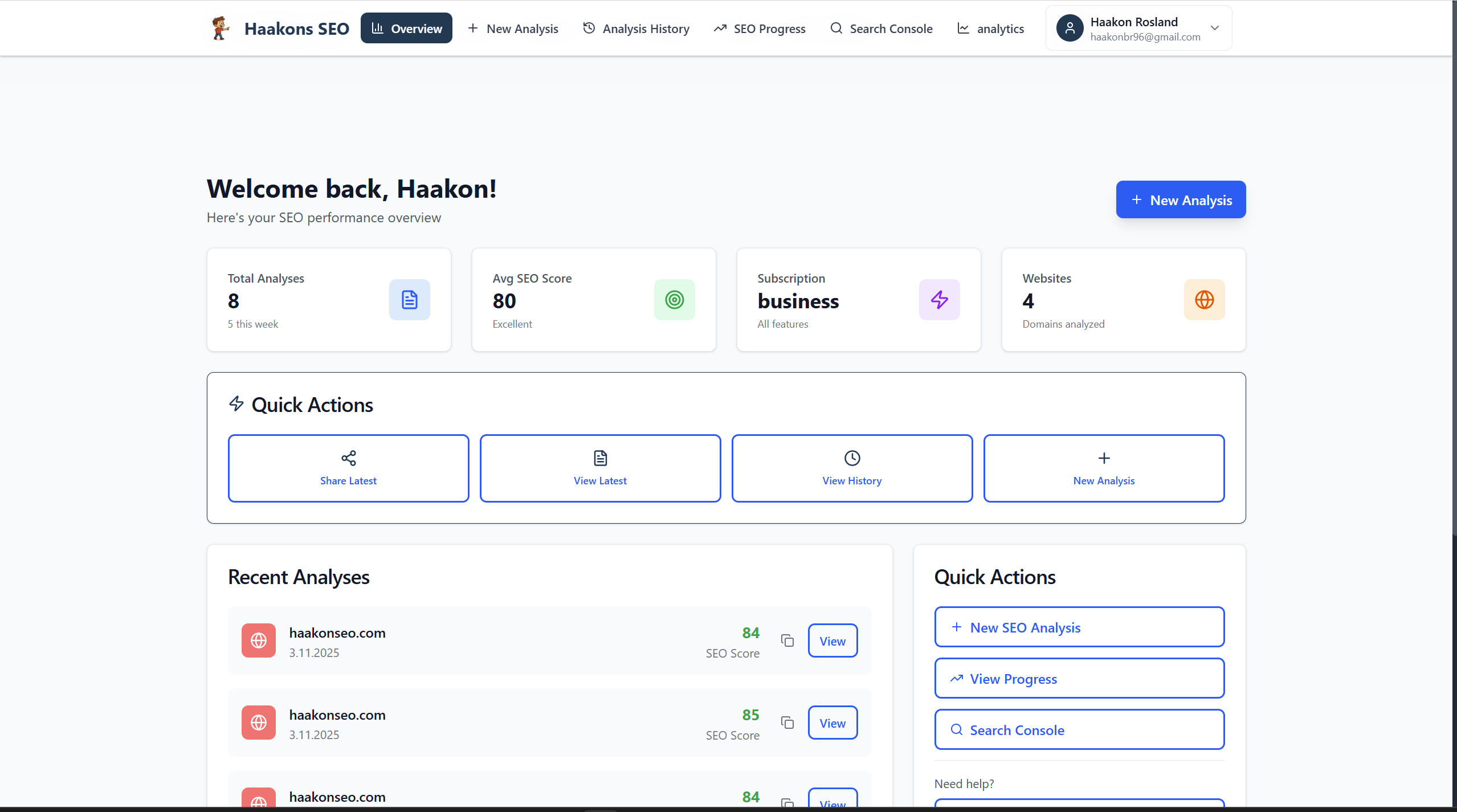The image size is (1457, 812).
Task: Click New SEO Analysis in Quick Actions
Action: (1078, 627)
